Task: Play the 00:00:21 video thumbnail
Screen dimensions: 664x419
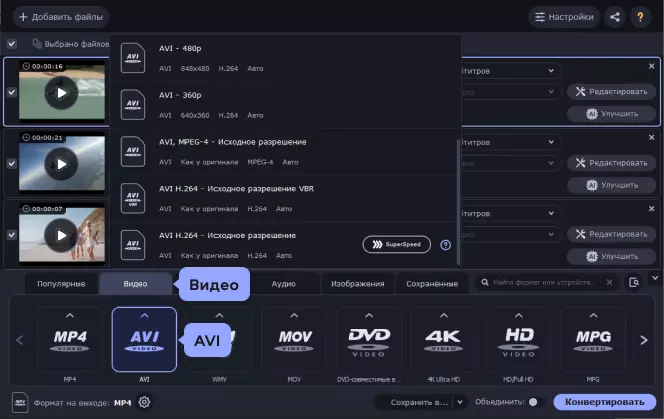Action: coord(61,164)
